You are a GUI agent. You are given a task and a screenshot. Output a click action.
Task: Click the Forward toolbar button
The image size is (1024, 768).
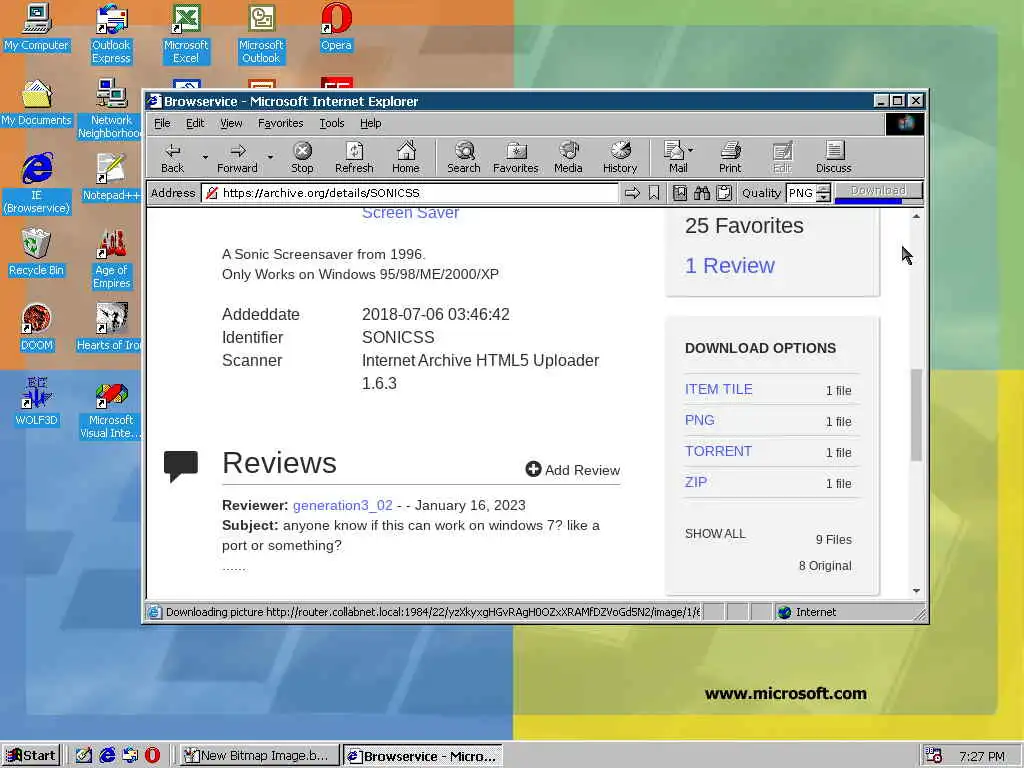pyautogui.click(x=237, y=157)
